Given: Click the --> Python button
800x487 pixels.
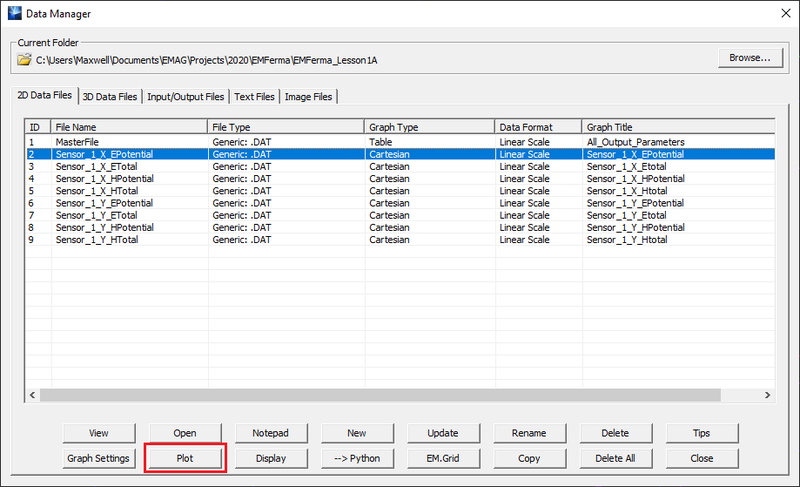Looking at the screenshot, I should pyautogui.click(x=357, y=458).
